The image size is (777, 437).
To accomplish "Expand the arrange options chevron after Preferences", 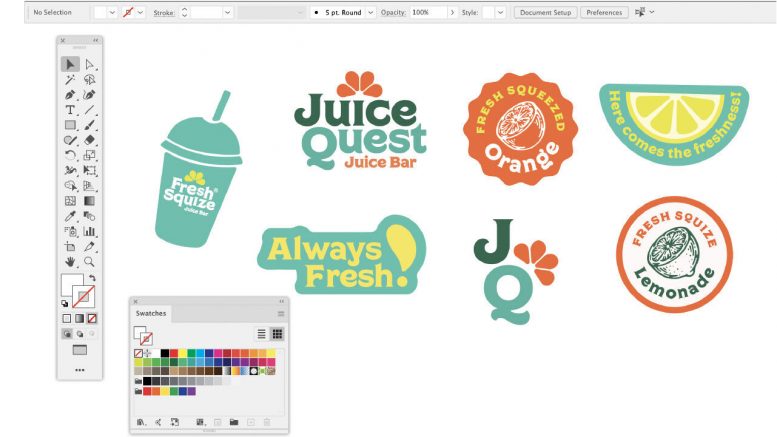I will (x=652, y=12).
